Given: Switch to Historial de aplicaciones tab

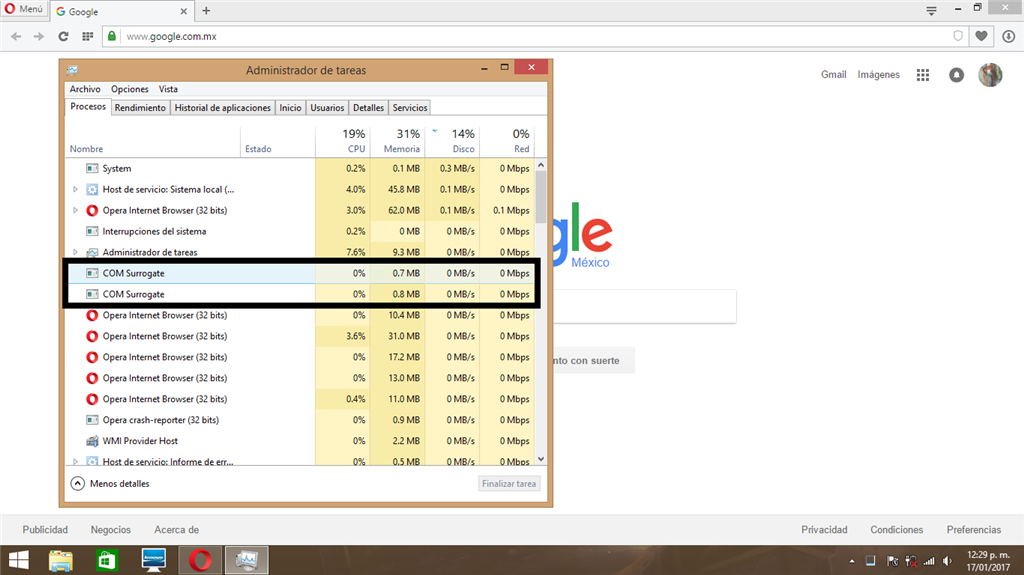Looking at the screenshot, I should point(223,108).
